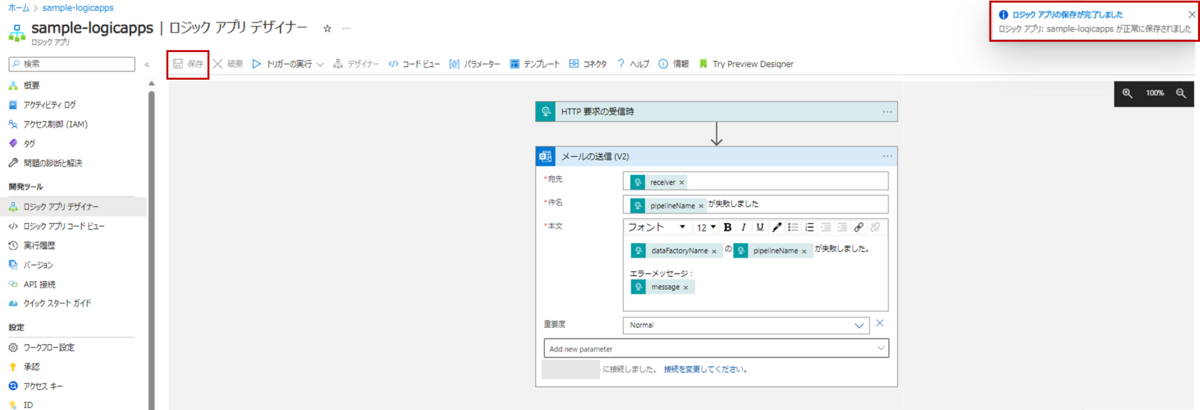1200x410 pixels.
Task: Click the 接続を変更してください link
Action: tap(704, 369)
